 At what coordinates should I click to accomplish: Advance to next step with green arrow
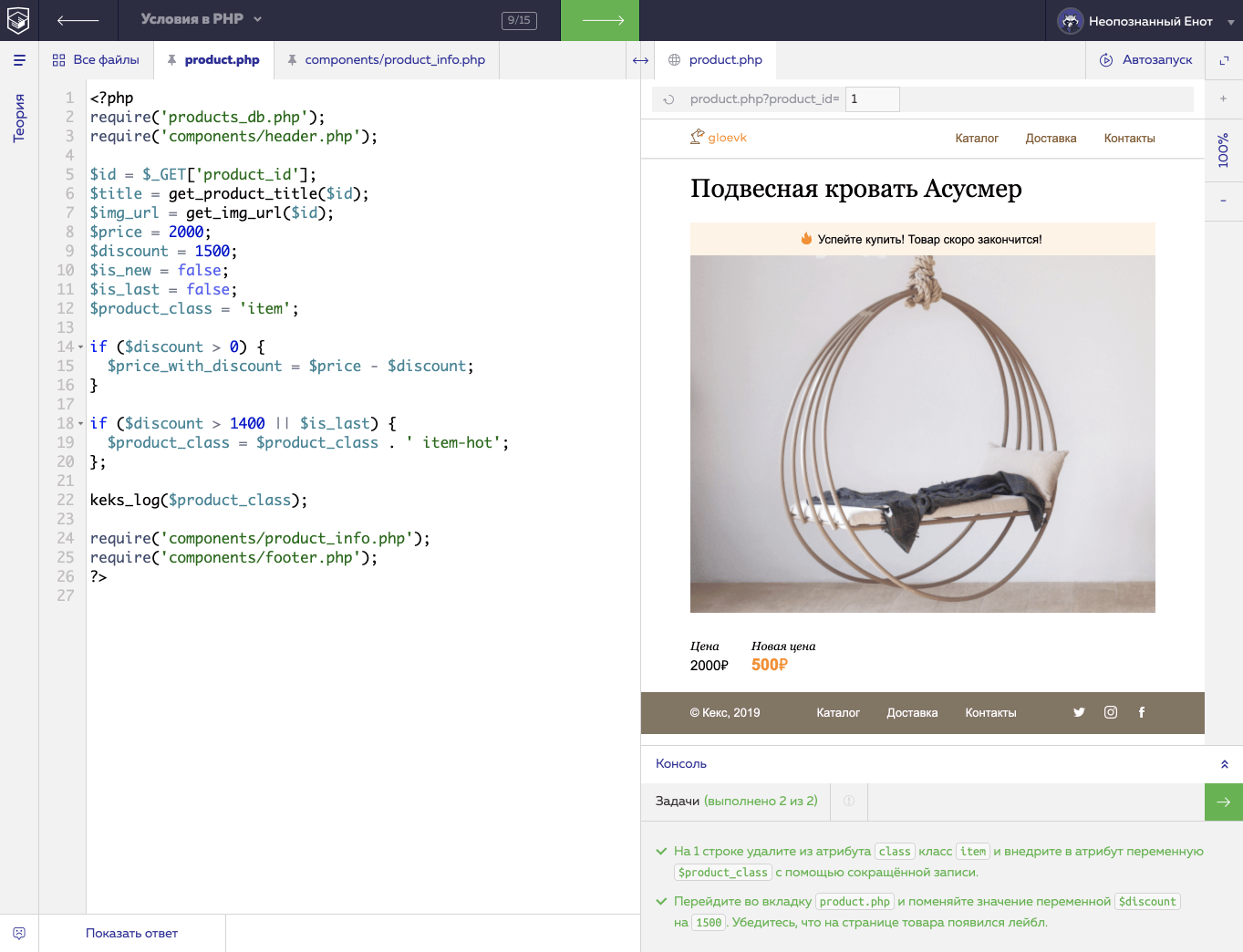[x=600, y=20]
